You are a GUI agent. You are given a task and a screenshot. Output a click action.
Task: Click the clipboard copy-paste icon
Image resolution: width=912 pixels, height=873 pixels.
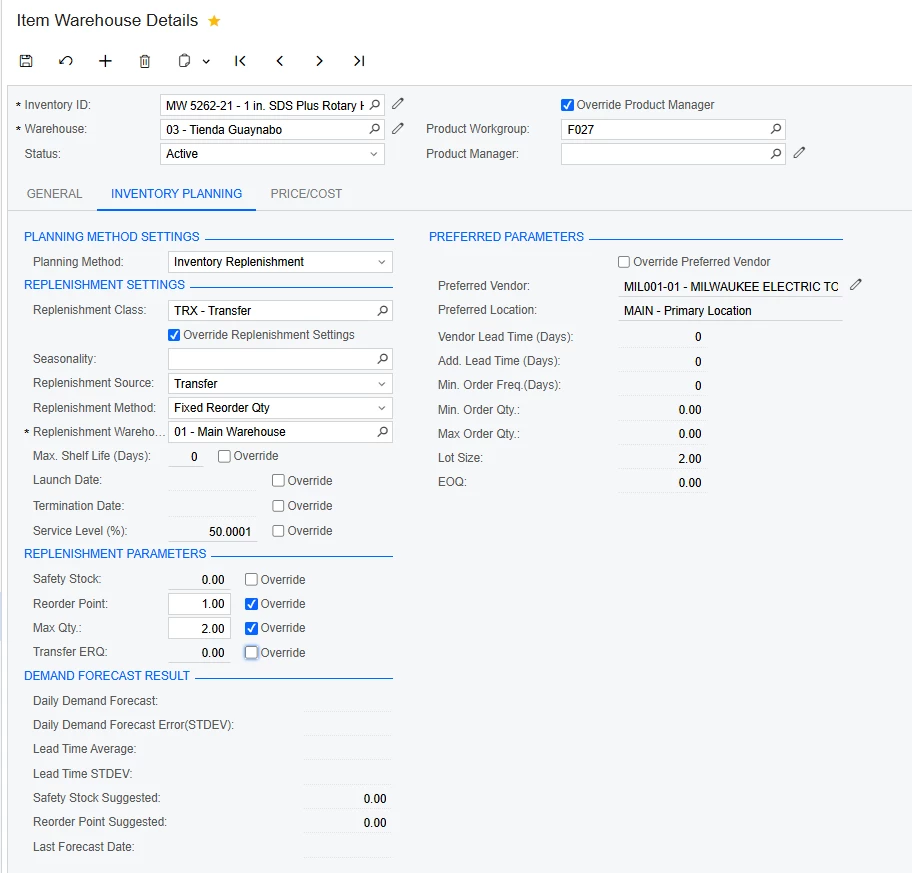pos(184,60)
